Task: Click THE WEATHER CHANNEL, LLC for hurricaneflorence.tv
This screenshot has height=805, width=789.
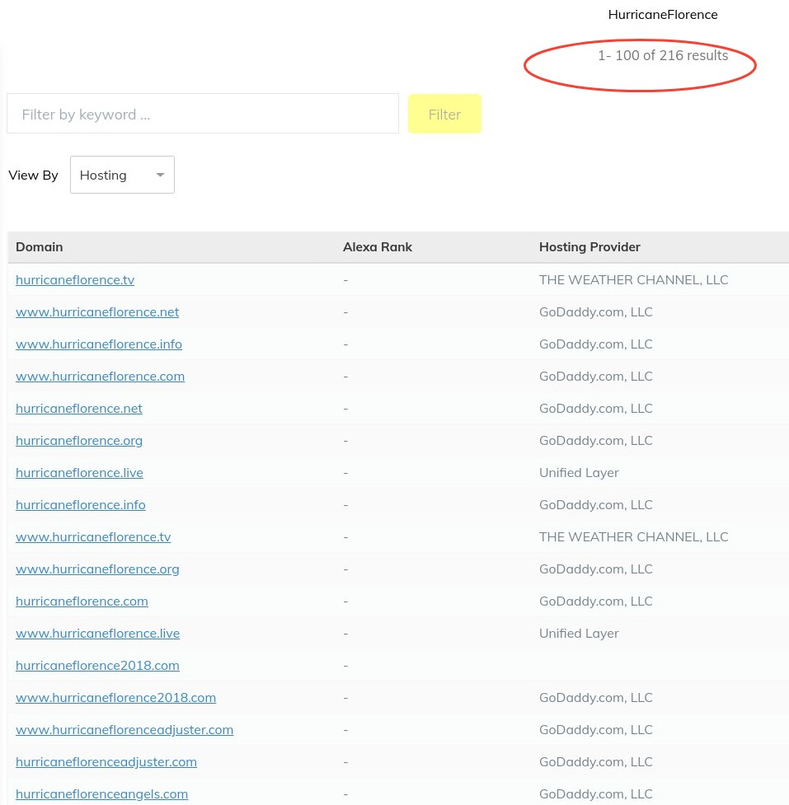Action: pyautogui.click(x=633, y=280)
